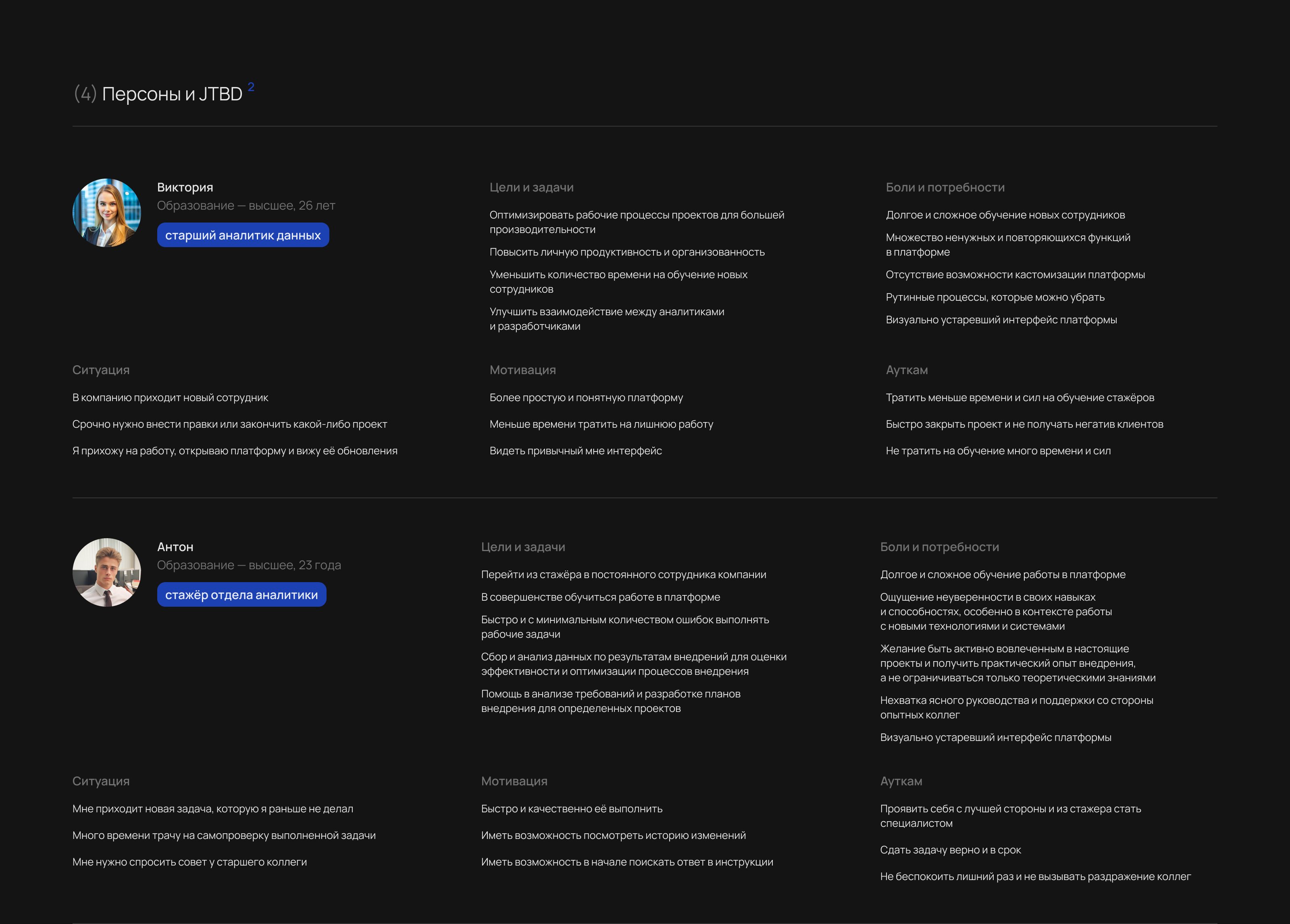The image size is (1290, 924).
Task: Click the 'Персоны и JTBD' section title
Action: [x=172, y=94]
